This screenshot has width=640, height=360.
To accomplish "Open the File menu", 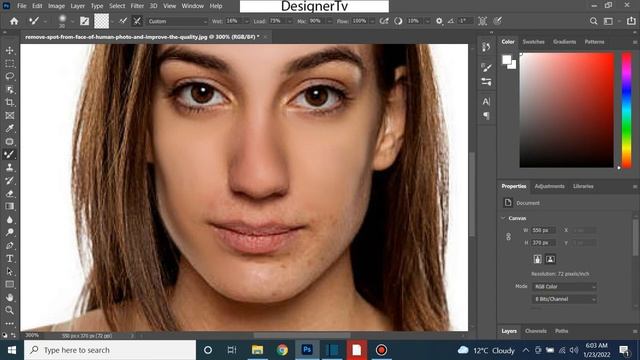I will tap(22, 6).
